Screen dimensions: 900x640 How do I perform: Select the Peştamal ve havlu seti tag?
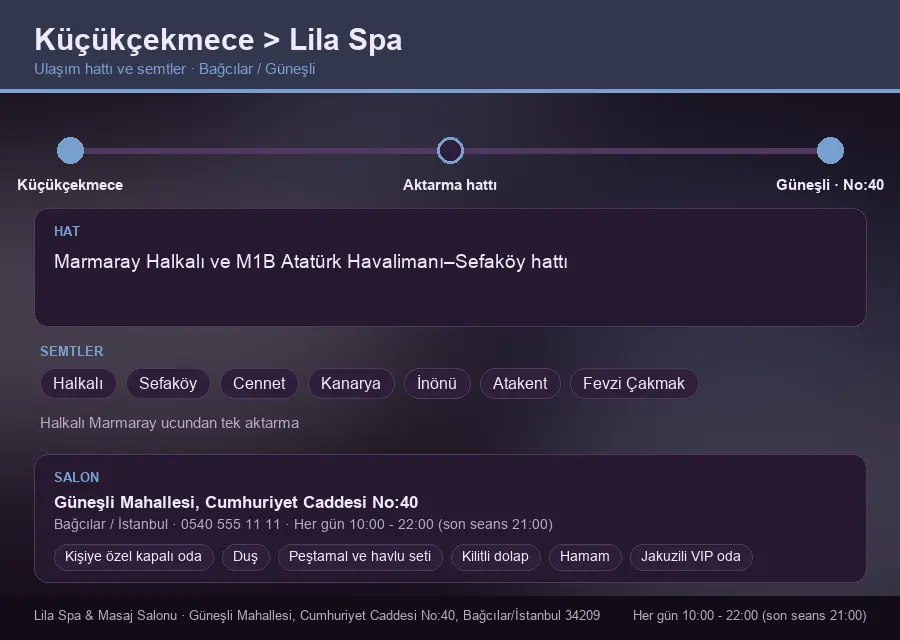(x=360, y=557)
